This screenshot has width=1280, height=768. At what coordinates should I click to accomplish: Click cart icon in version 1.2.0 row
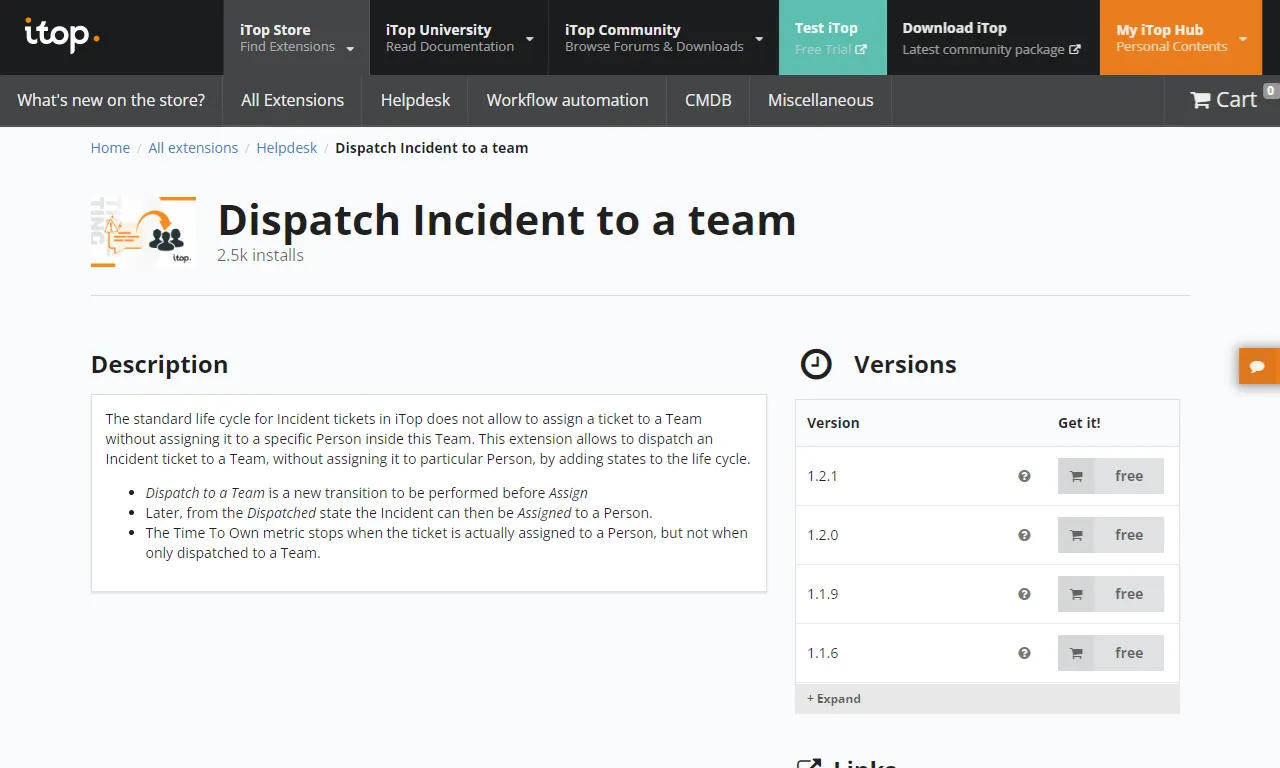[x=1076, y=535]
